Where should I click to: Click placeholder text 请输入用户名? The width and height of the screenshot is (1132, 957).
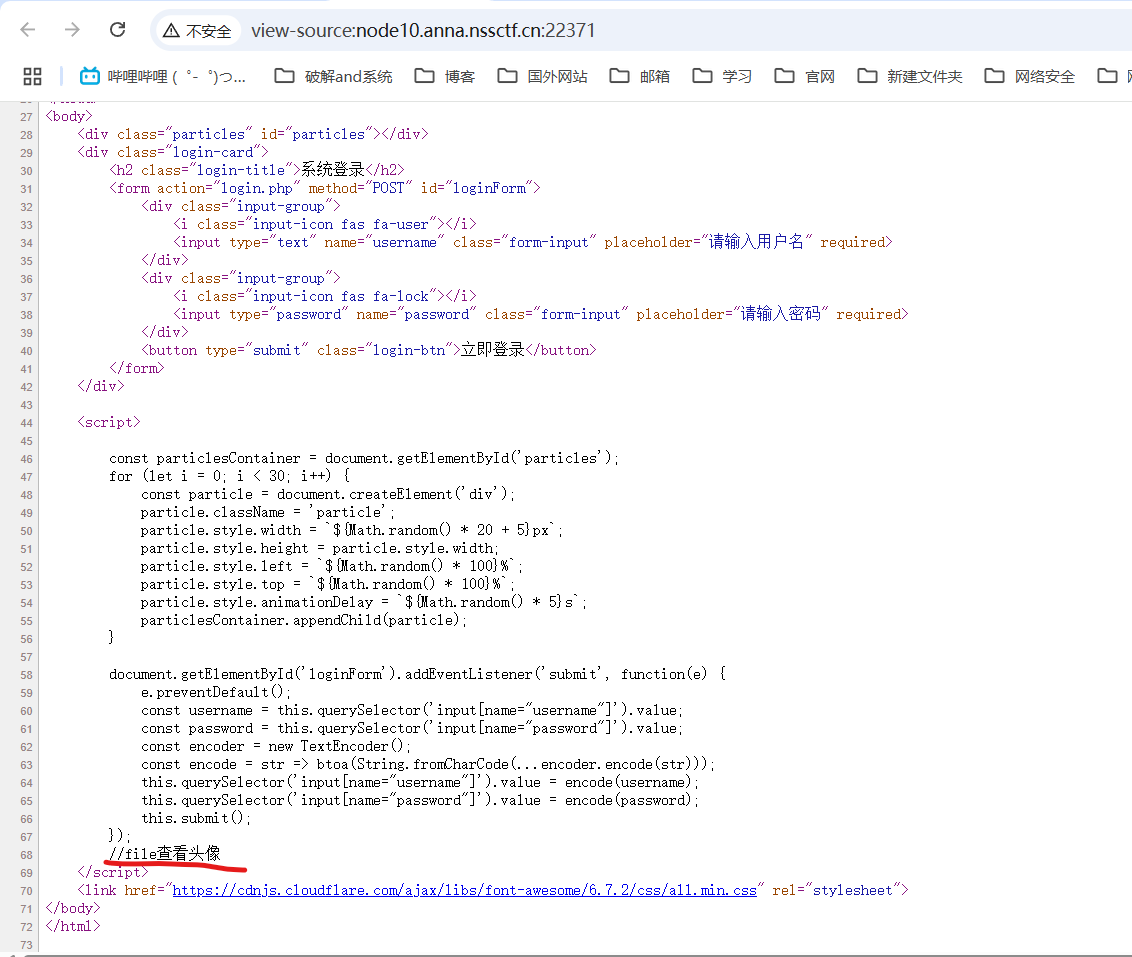[756, 242]
